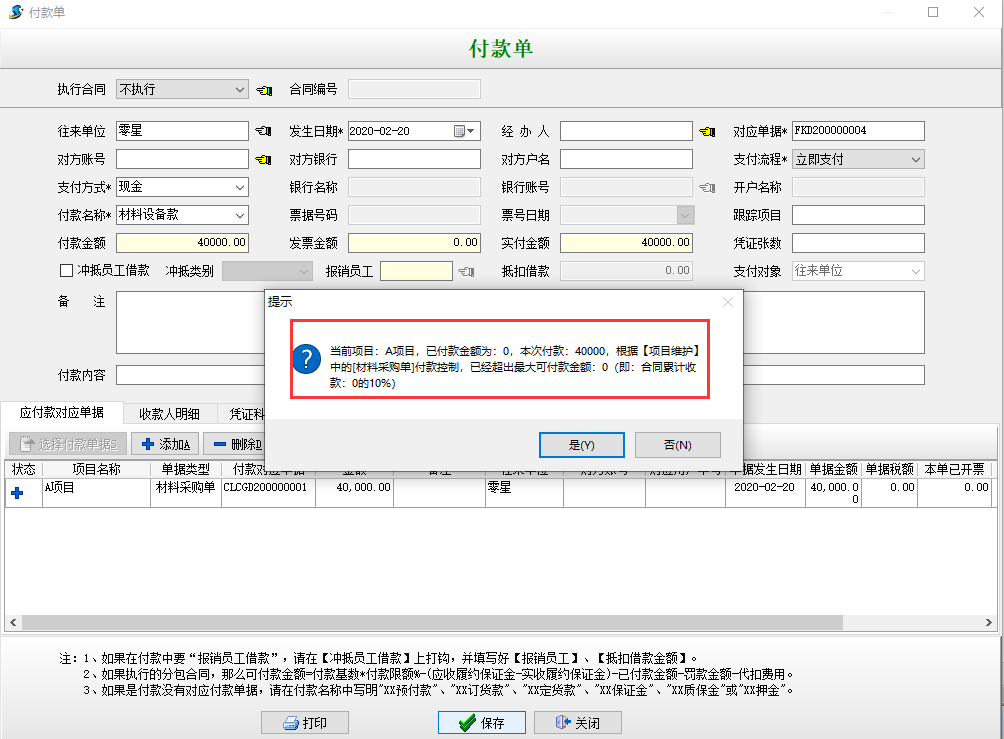Decline the prompt with 否(N)
This screenshot has width=1004, height=739.
[677, 445]
